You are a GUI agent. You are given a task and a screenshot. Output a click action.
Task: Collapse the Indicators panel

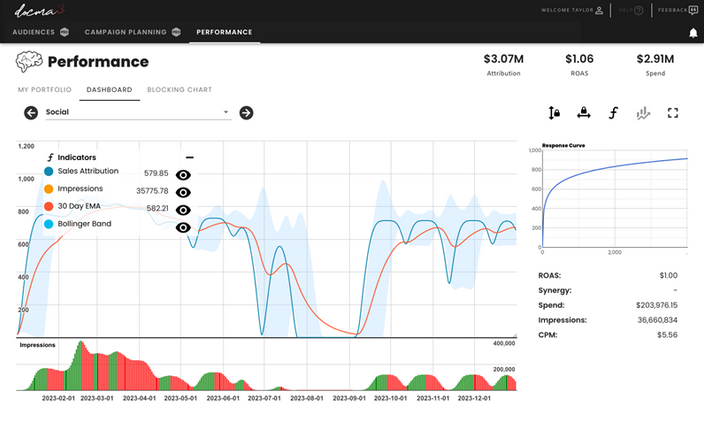(x=189, y=158)
